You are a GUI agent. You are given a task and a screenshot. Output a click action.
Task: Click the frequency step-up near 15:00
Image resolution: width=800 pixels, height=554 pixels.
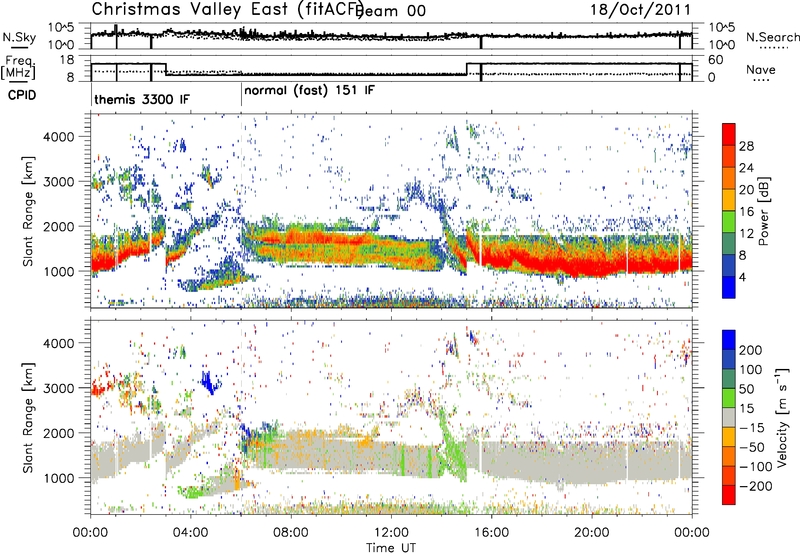[467, 69]
